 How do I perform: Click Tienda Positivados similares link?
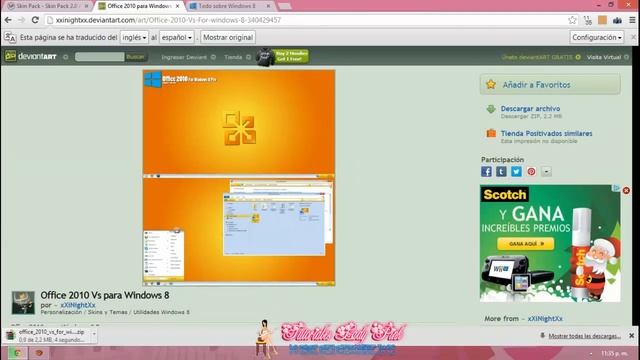coord(546,133)
